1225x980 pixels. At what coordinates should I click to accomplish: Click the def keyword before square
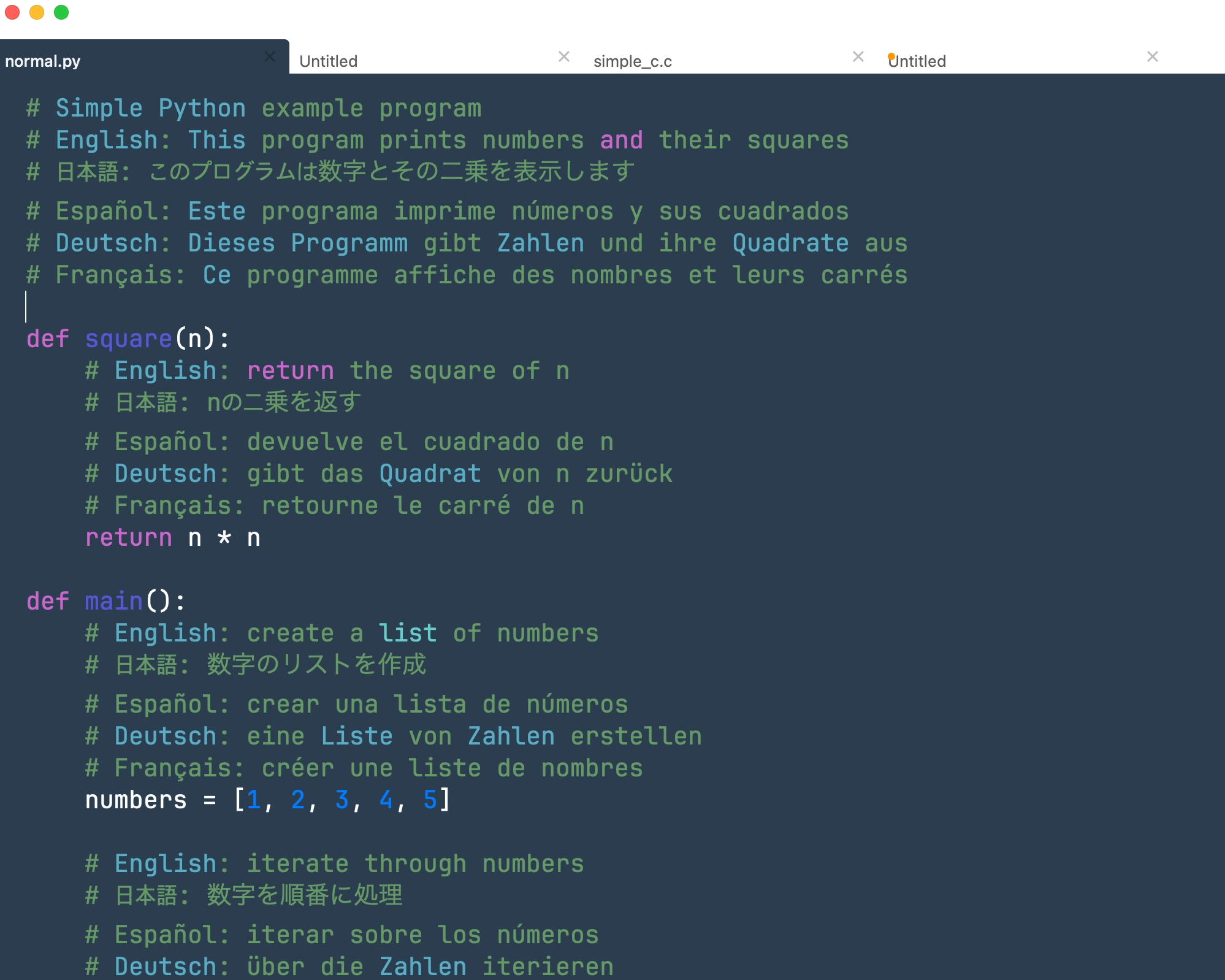tap(47, 339)
